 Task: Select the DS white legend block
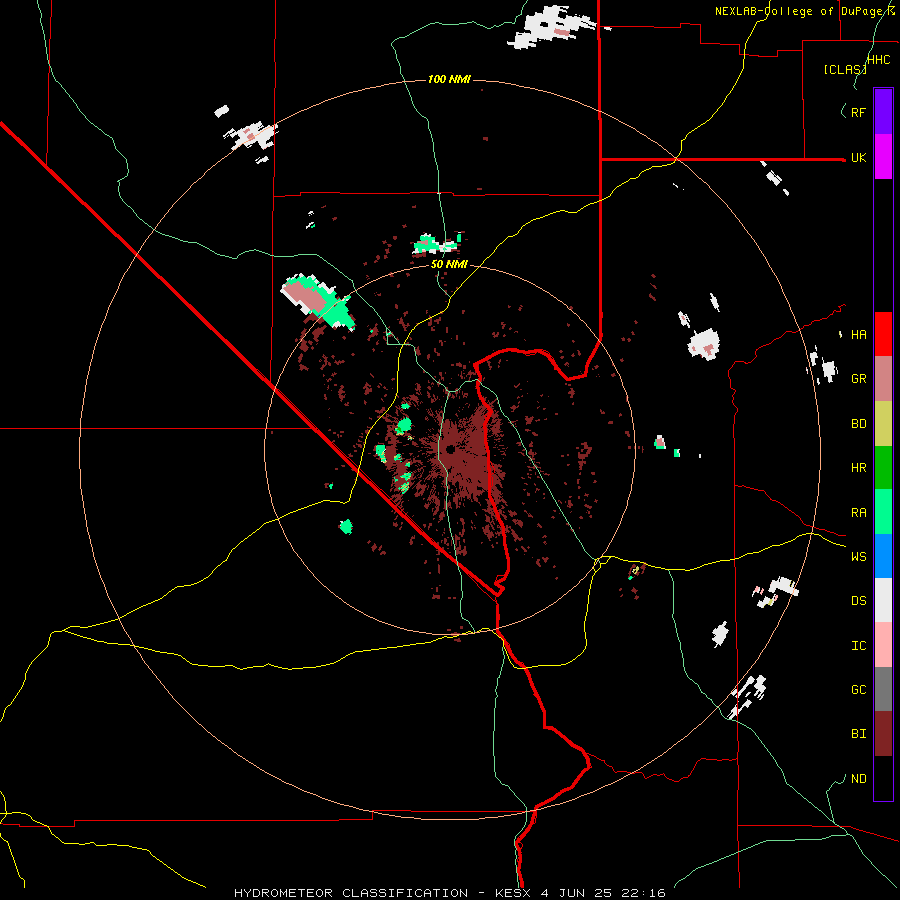pyautogui.click(x=883, y=600)
